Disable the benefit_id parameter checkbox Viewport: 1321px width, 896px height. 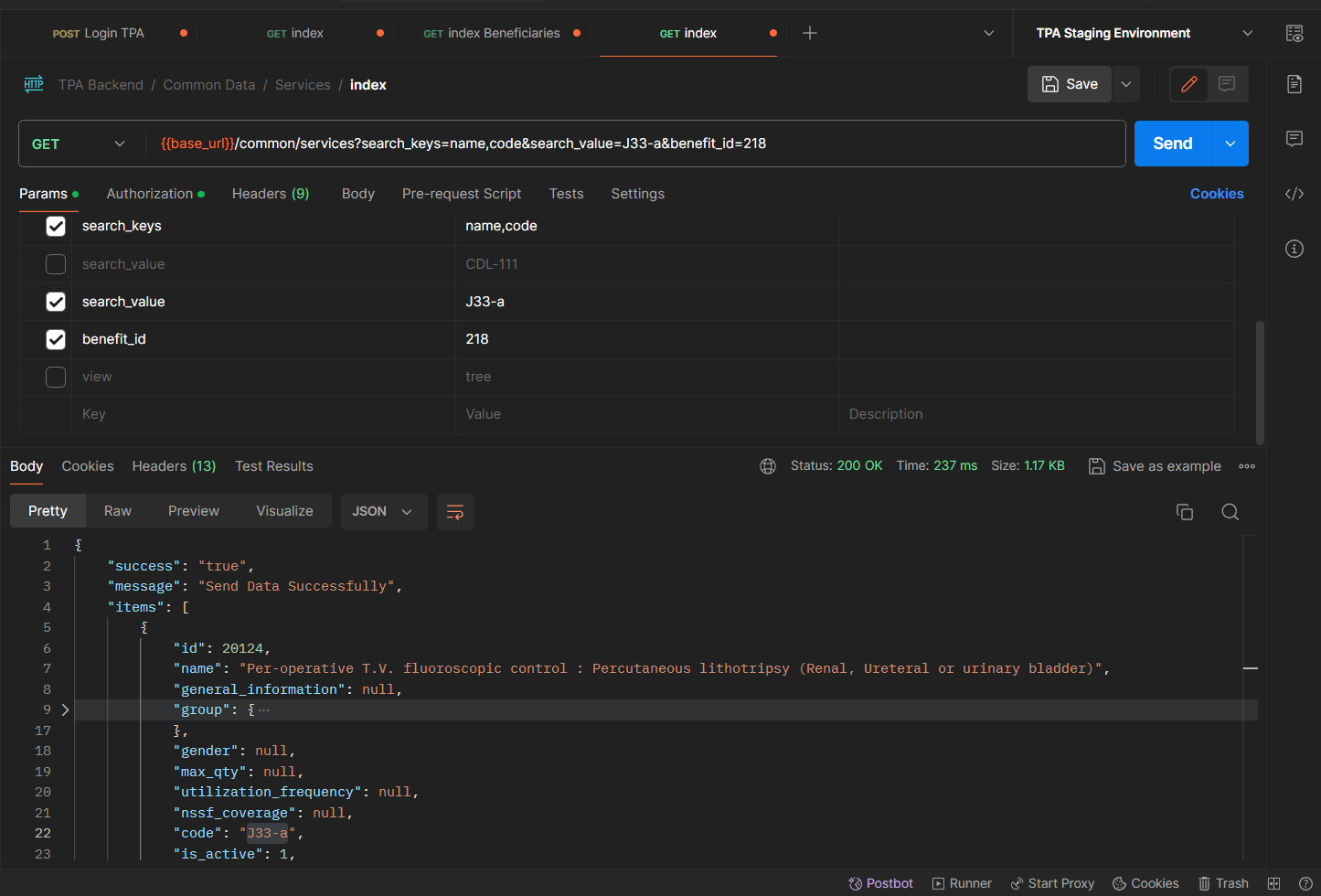click(x=56, y=339)
